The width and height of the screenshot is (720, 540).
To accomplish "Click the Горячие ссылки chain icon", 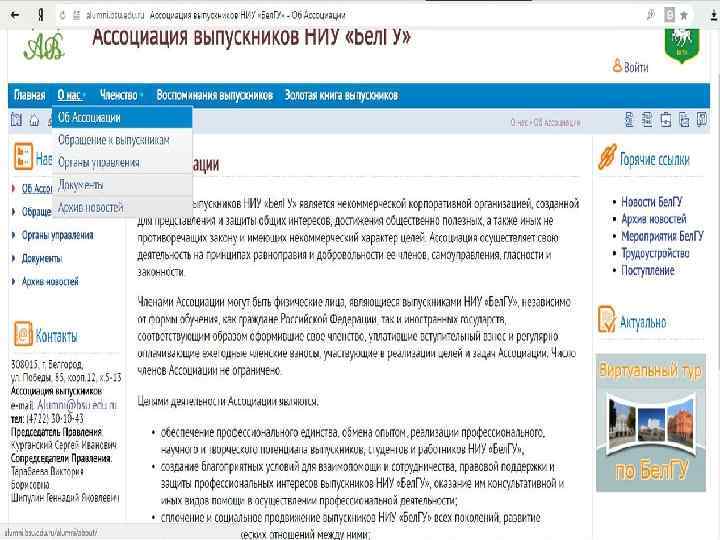I will pyautogui.click(x=607, y=157).
